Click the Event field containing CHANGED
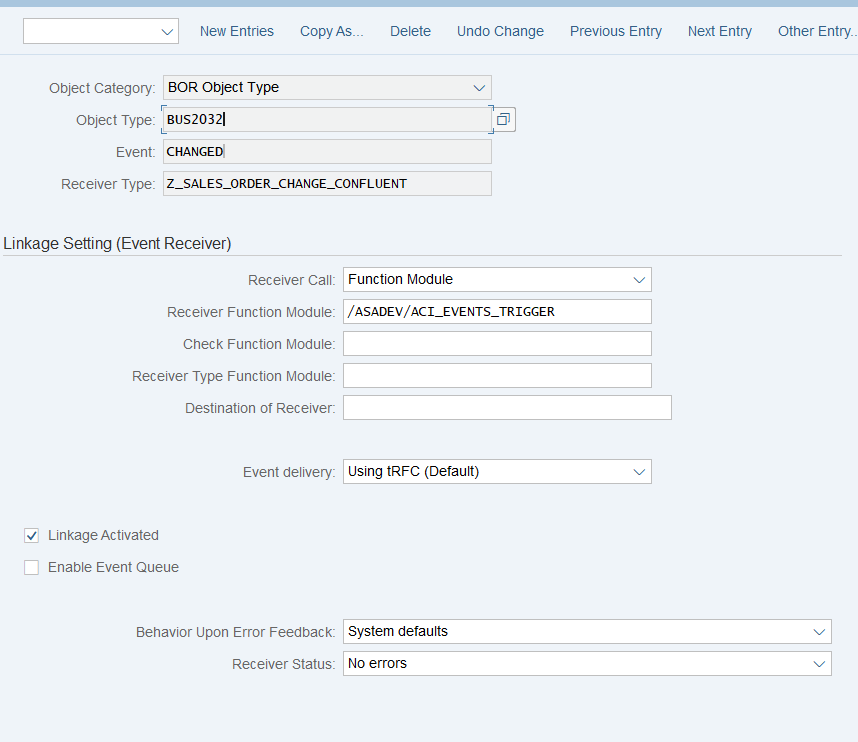858x742 pixels. pyautogui.click(x=327, y=152)
